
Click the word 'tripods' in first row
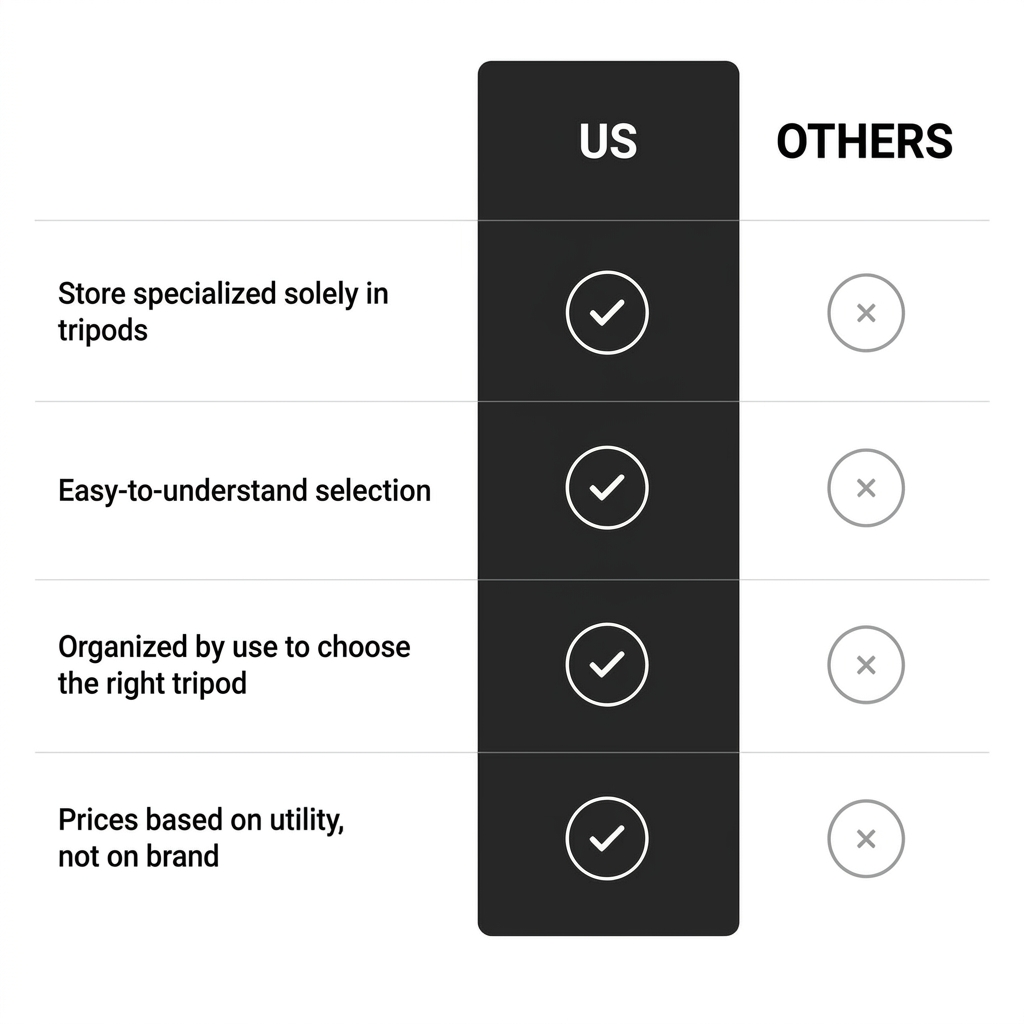pyautogui.click(x=103, y=330)
